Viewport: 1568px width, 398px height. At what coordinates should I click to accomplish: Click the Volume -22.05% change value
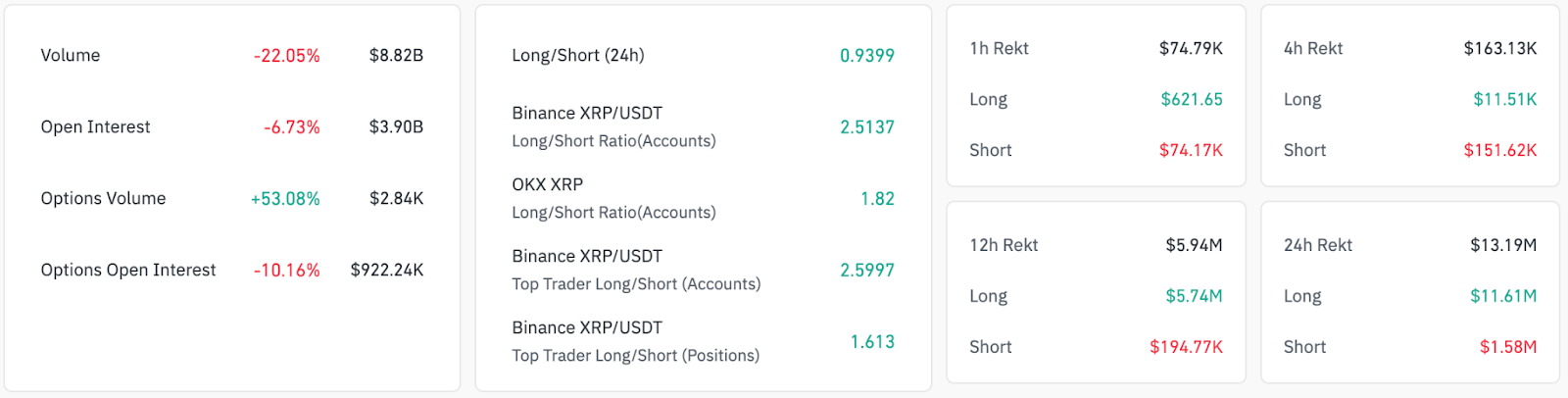click(x=286, y=56)
